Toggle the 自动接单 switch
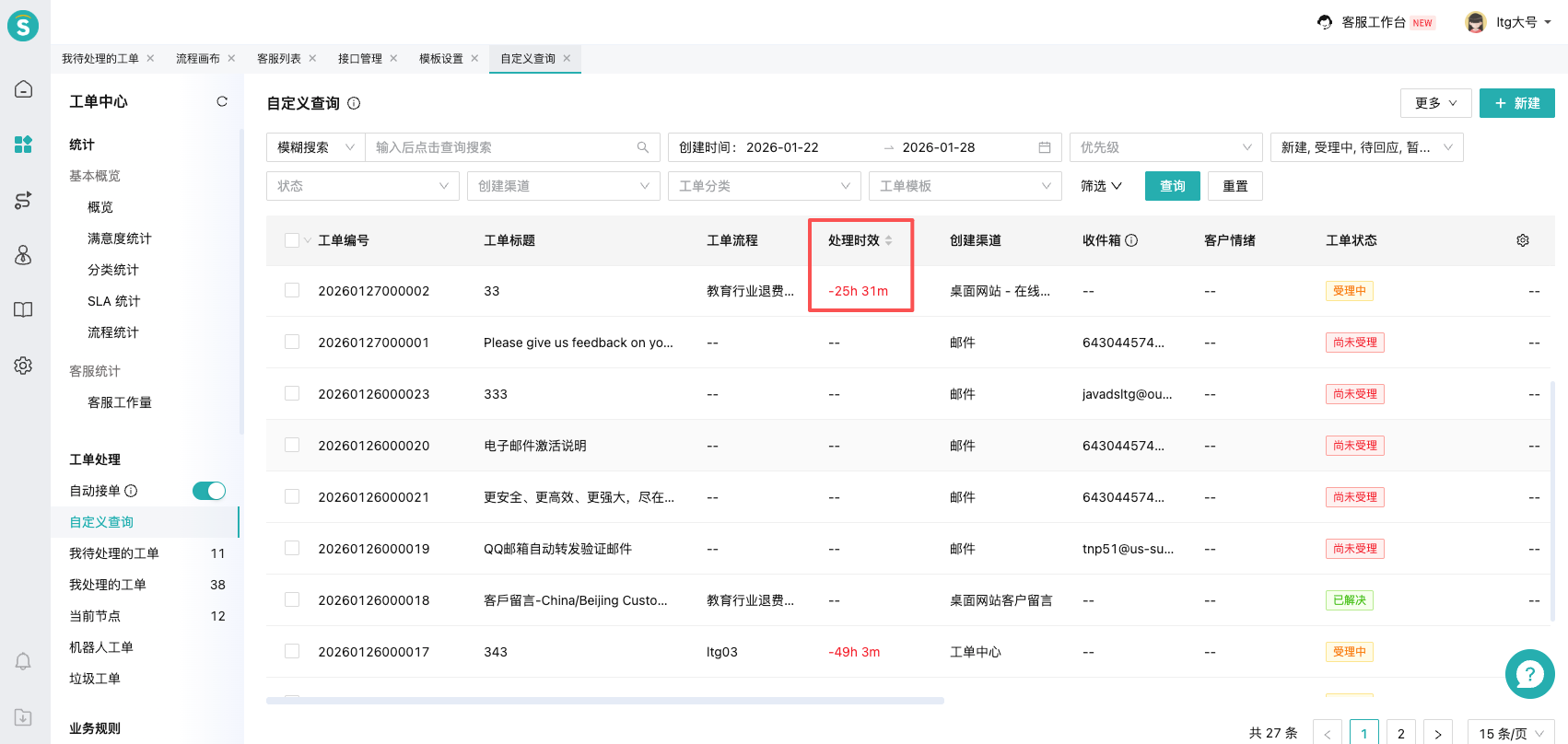Viewport: 1568px width, 744px height. pos(209,491)
